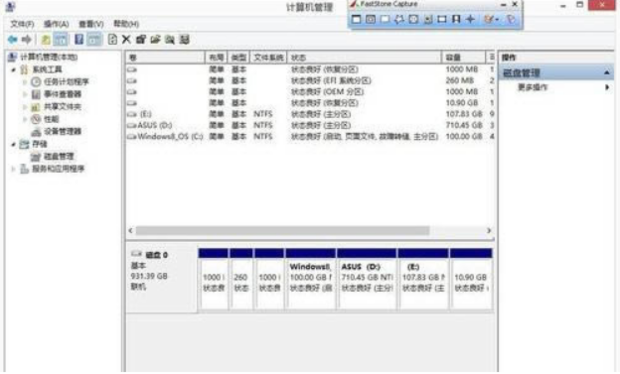Expand the 任务计划程序 node arrow
This screenshot has width=620, height=374.
25,82
